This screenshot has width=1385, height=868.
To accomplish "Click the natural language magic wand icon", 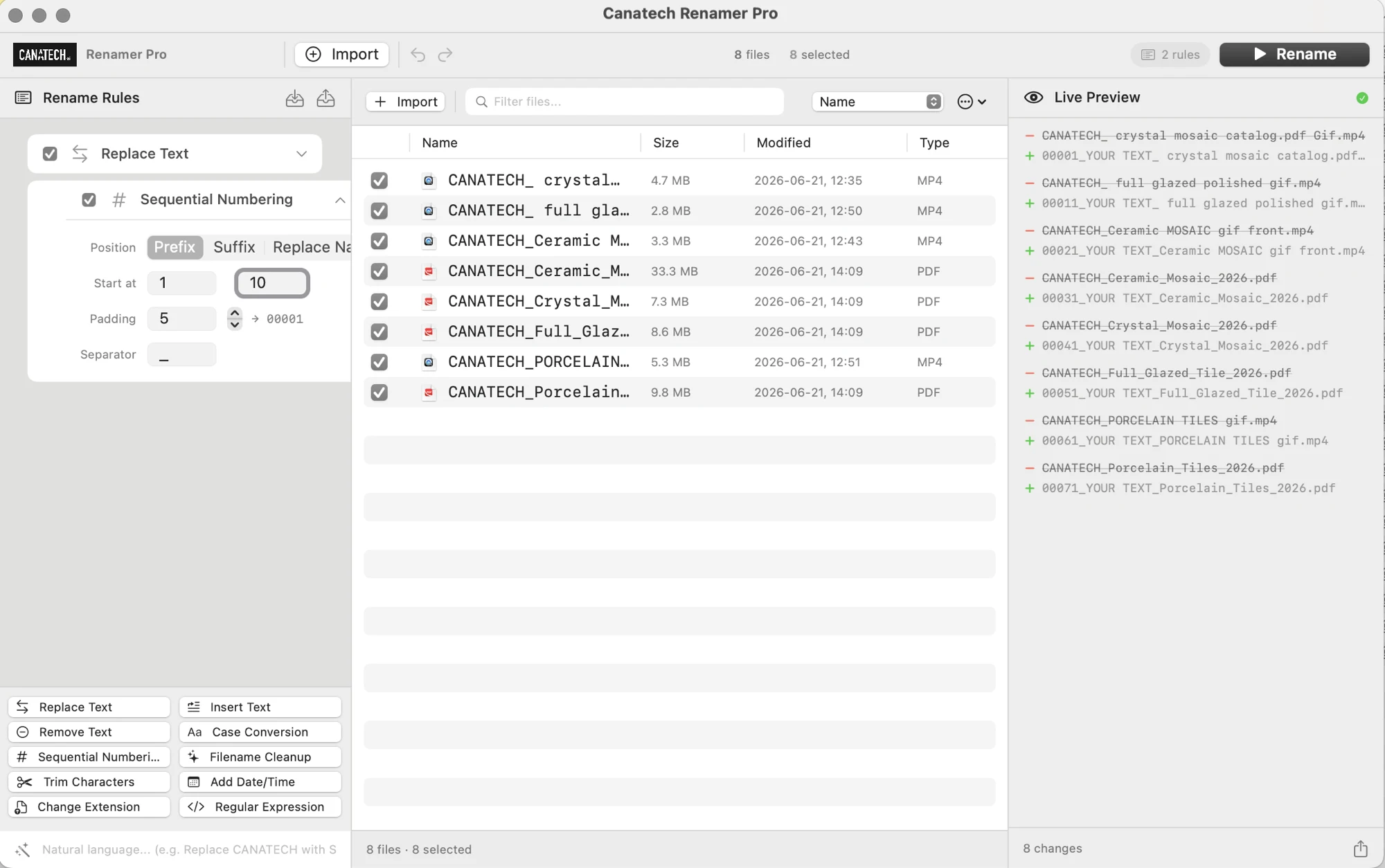I will pyautogui.click(x=22, y=849).
